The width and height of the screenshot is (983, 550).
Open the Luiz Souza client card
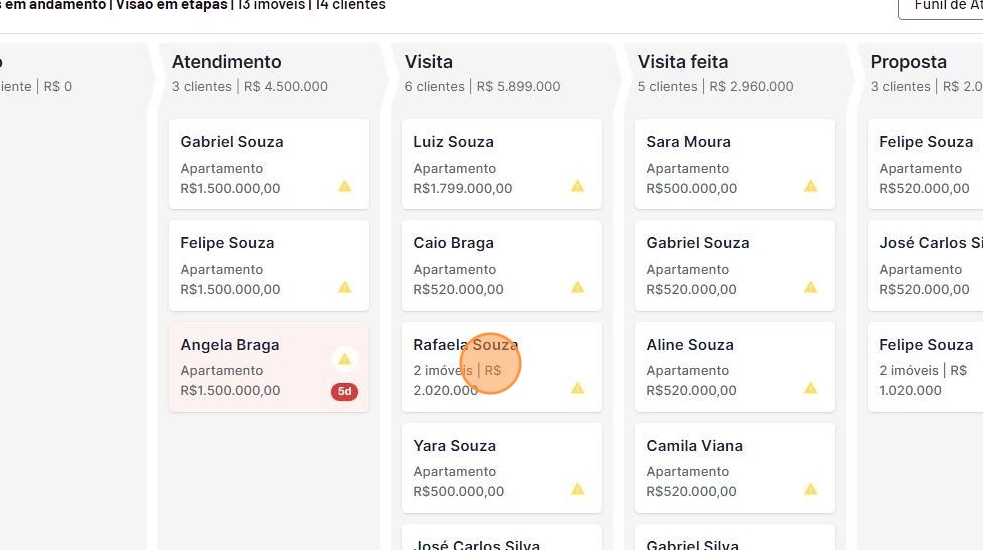pos(501,164)
